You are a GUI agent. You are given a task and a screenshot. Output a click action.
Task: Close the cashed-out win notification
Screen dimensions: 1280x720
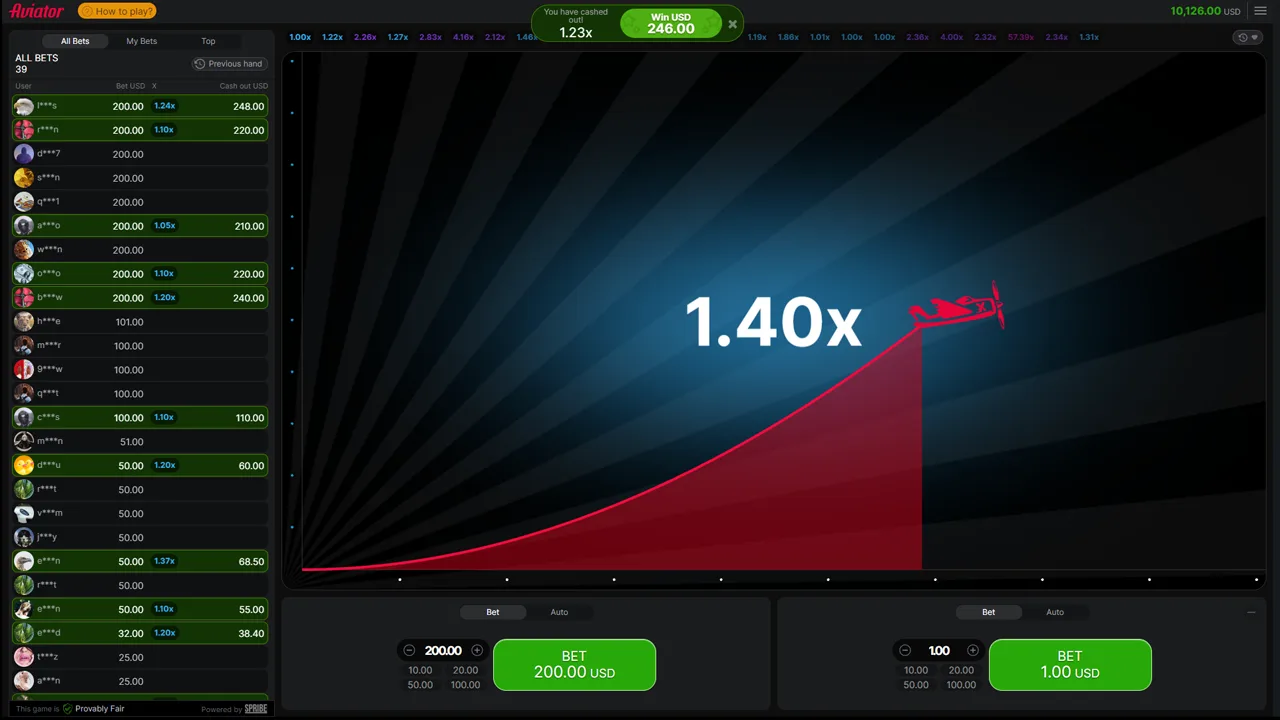pyautogui.click(x=733, y=24)
